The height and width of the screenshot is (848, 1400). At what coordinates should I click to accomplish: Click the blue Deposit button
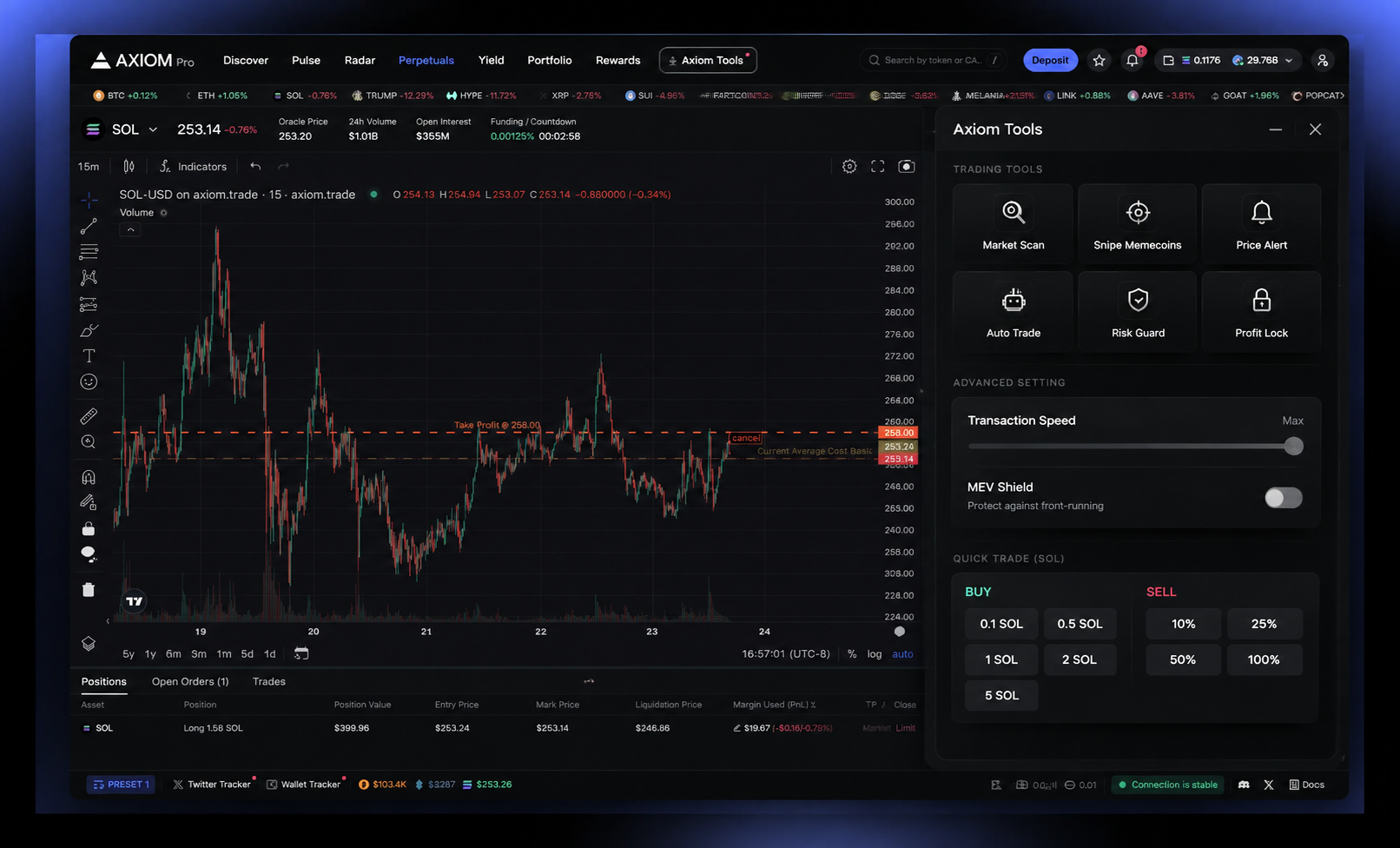pos(1050,60)
